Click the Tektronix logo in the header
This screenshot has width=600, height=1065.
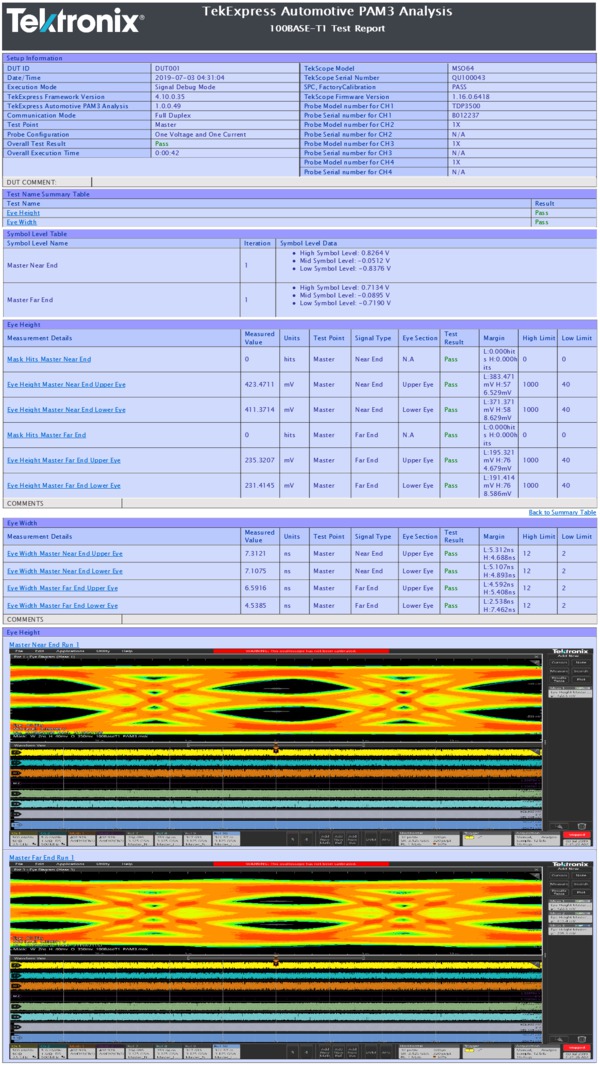pyautogui.click(x=75, y=21)
